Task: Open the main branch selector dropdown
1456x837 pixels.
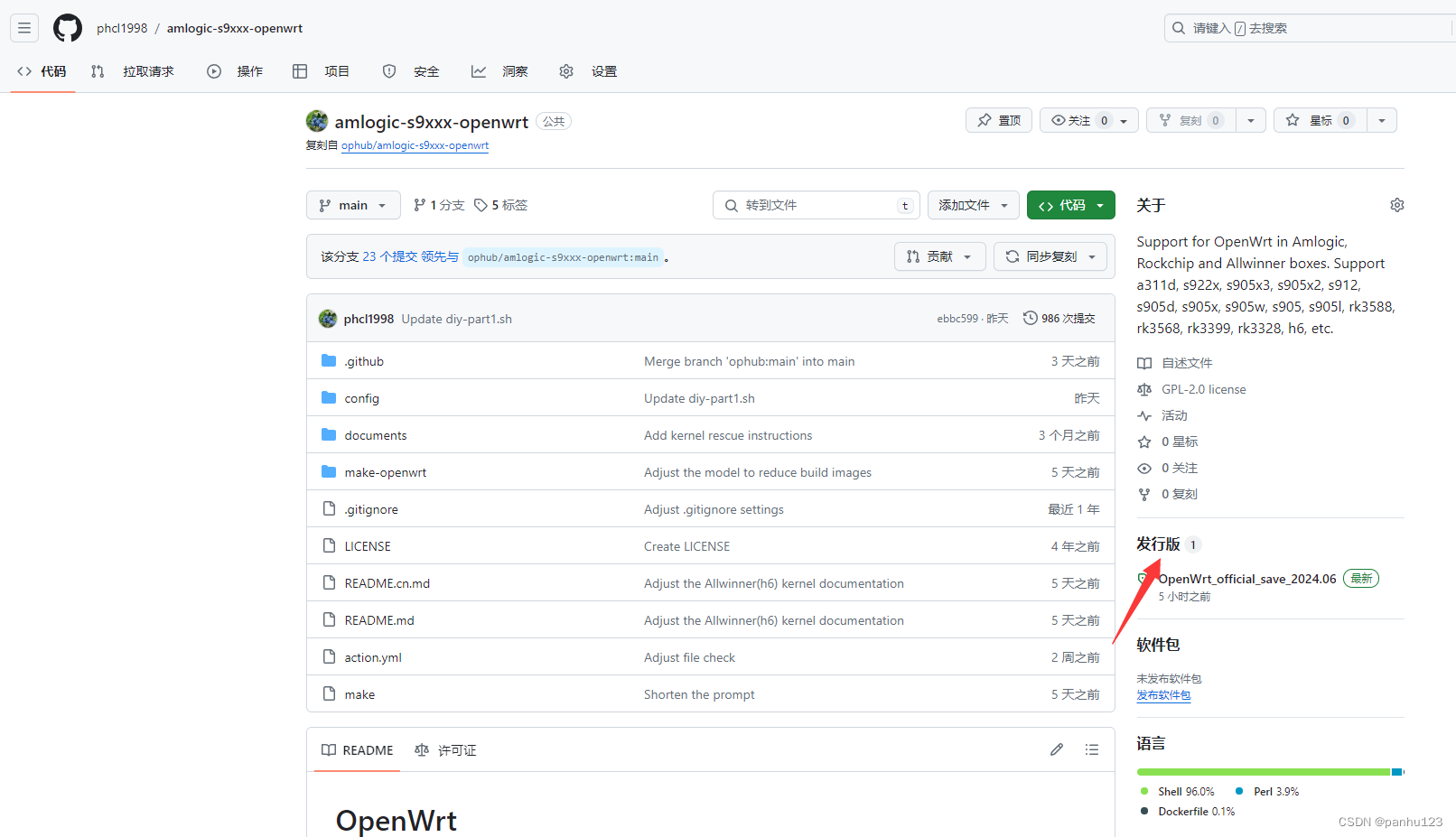Action: pos(353,205)
